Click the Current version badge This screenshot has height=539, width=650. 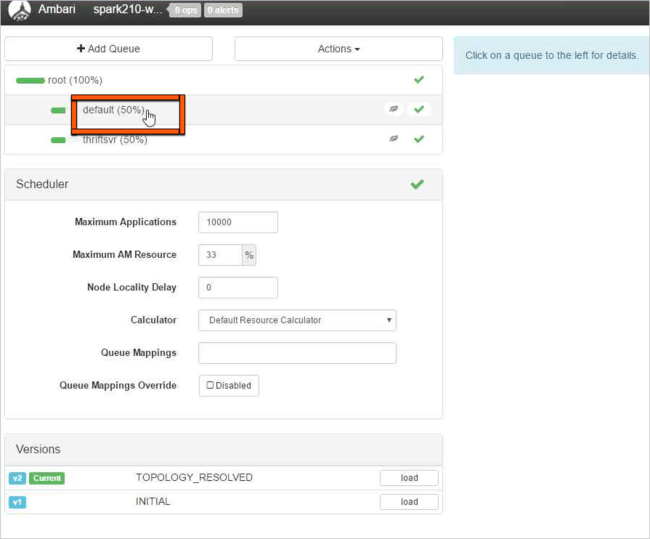pos(47,478)
